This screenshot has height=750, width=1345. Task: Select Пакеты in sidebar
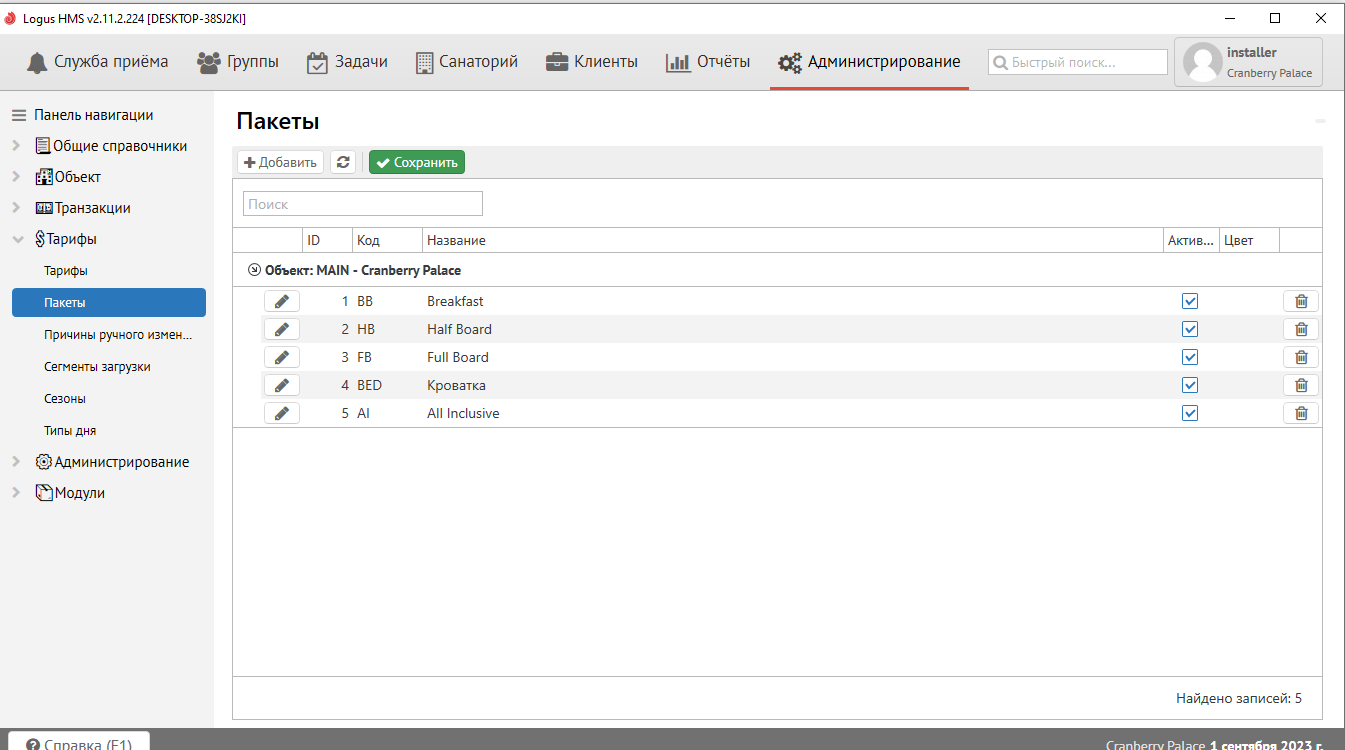pos(109,302)
